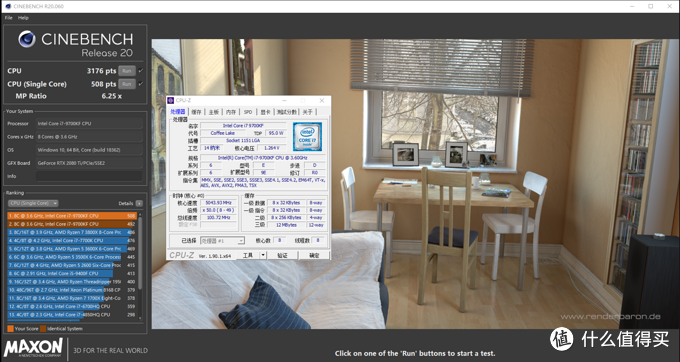This screenshot has height=362, width=680.
Task: Click the Intel Core i7 badge in CPU-Z
Action: pos(307,137)
